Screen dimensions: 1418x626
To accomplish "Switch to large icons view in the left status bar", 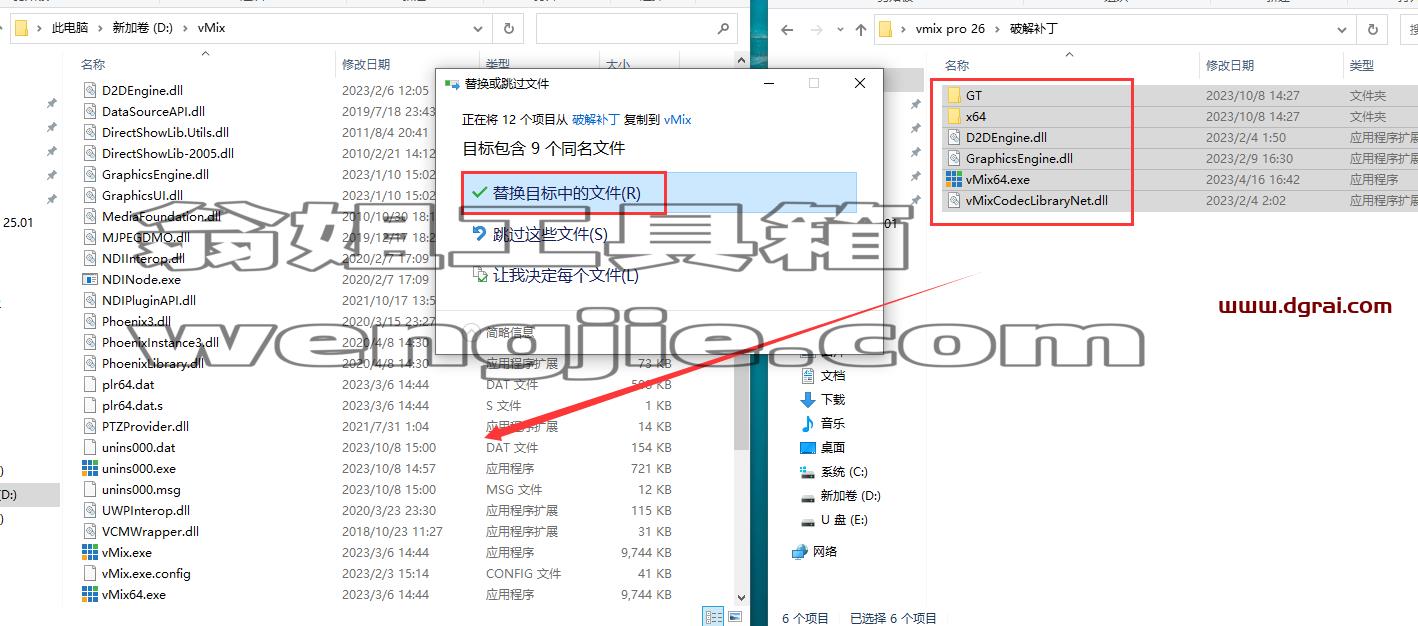I will coord(735,617).
